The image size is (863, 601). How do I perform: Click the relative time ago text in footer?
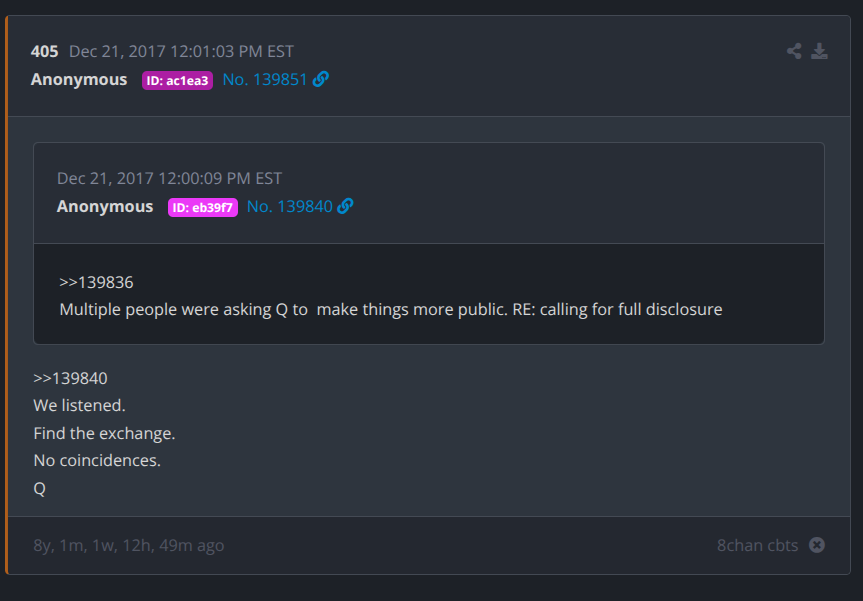pos(128,545)
